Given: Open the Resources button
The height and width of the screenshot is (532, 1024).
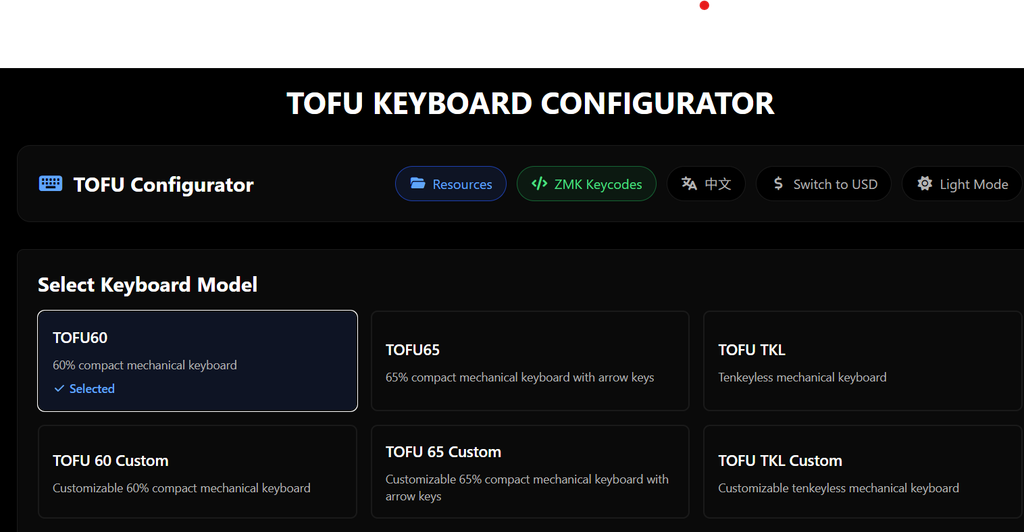Looking at the screenshot, I should click(451, 184).
